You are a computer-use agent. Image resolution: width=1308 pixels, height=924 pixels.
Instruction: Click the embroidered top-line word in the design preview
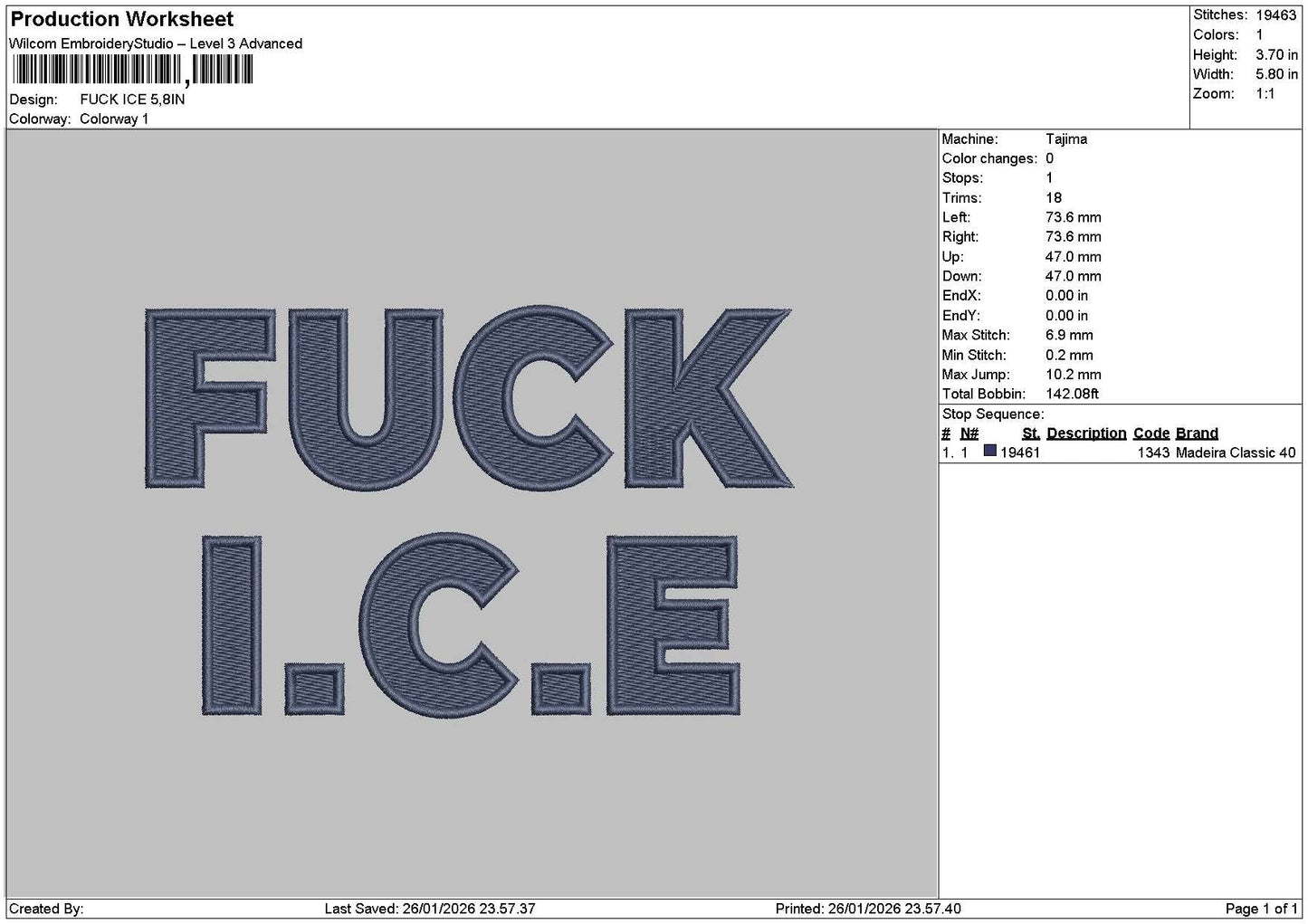pos(469,398)
